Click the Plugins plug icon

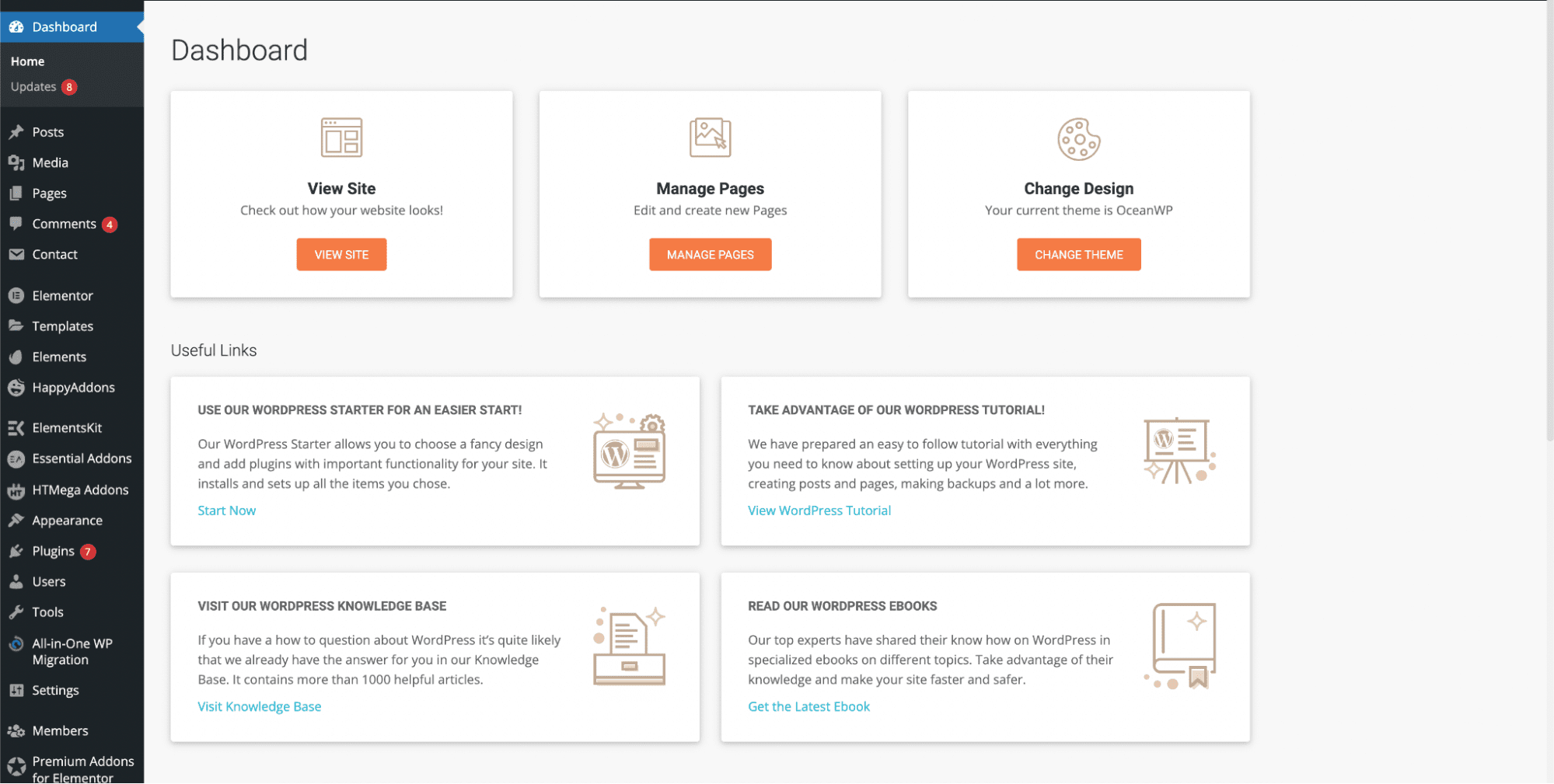pos(16,552)
